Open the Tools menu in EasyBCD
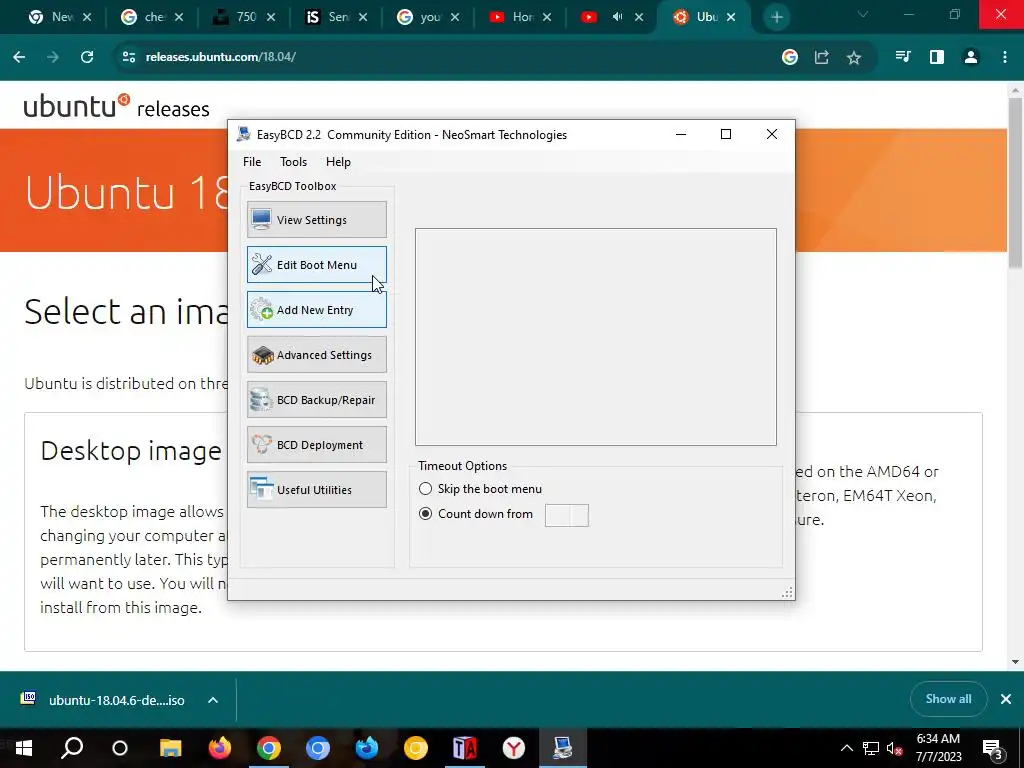 (293, 162)
